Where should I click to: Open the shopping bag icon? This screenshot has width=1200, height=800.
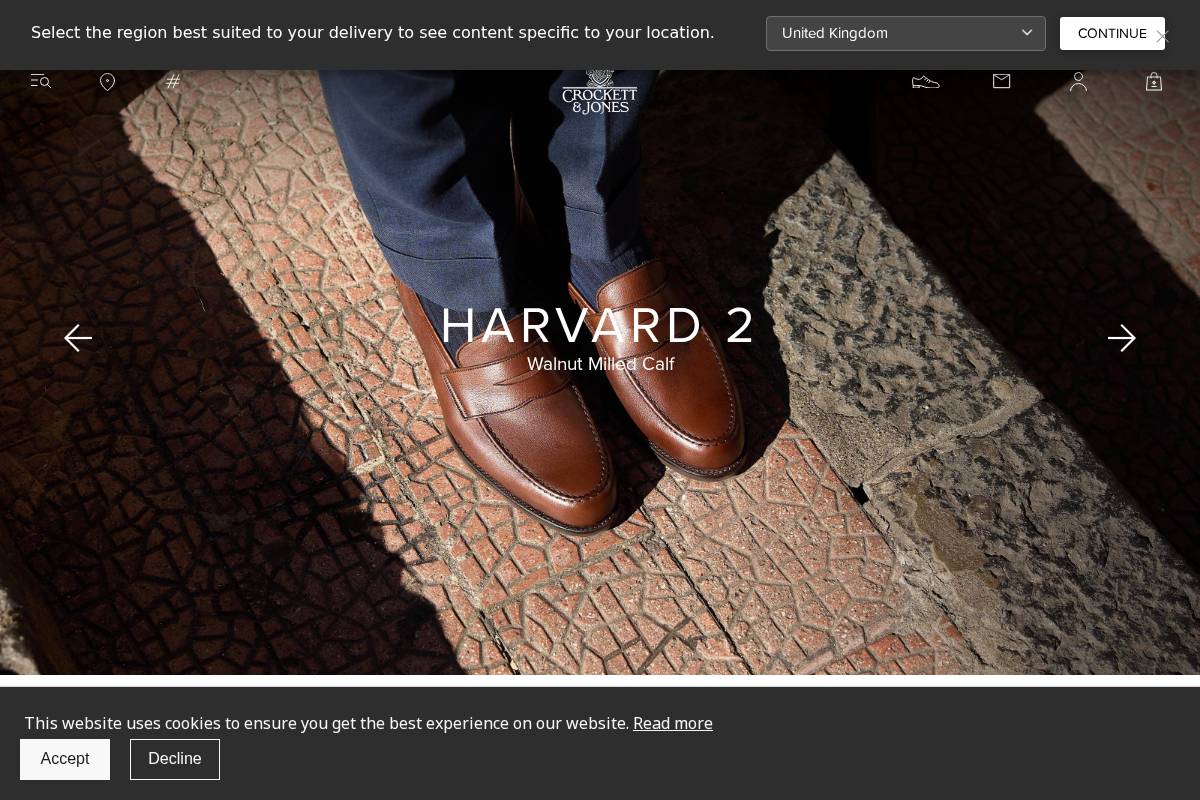coord(1154,81)
